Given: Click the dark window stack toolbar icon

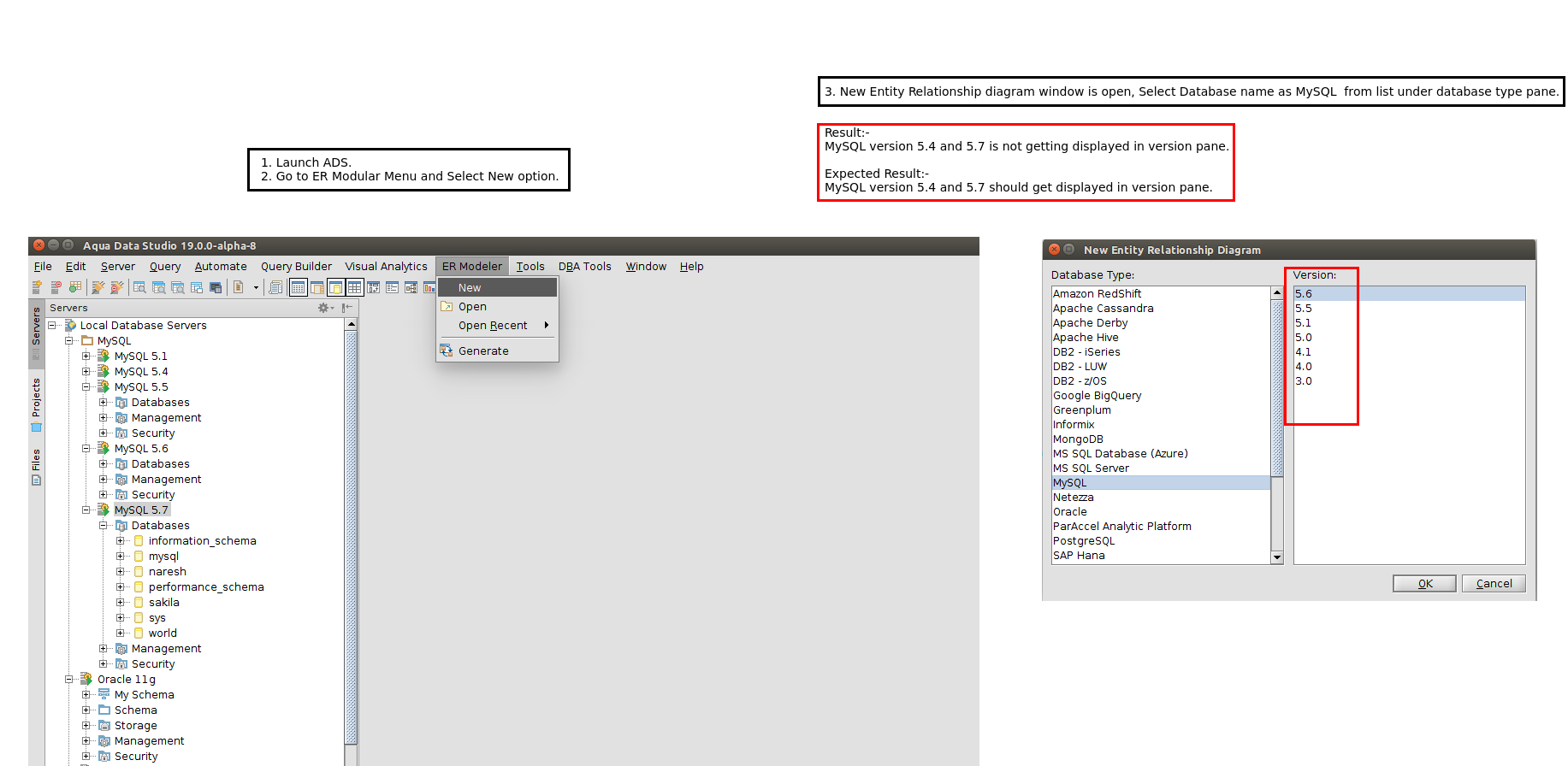Looking at the screenshot, I should pos(216,287).
